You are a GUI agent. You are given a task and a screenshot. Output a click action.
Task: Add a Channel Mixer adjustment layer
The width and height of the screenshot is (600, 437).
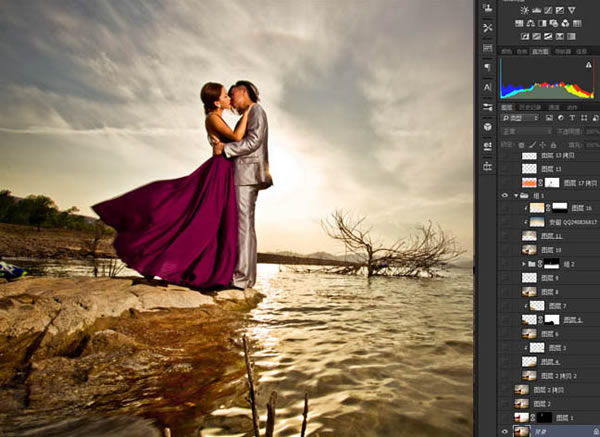coord(565,23)
